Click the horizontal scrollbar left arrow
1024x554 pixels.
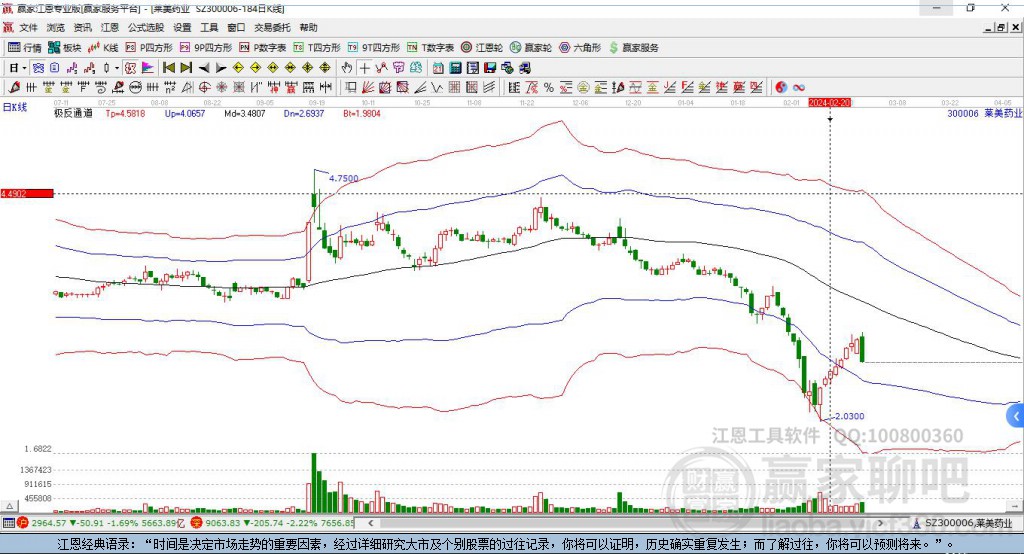(370, 523)
